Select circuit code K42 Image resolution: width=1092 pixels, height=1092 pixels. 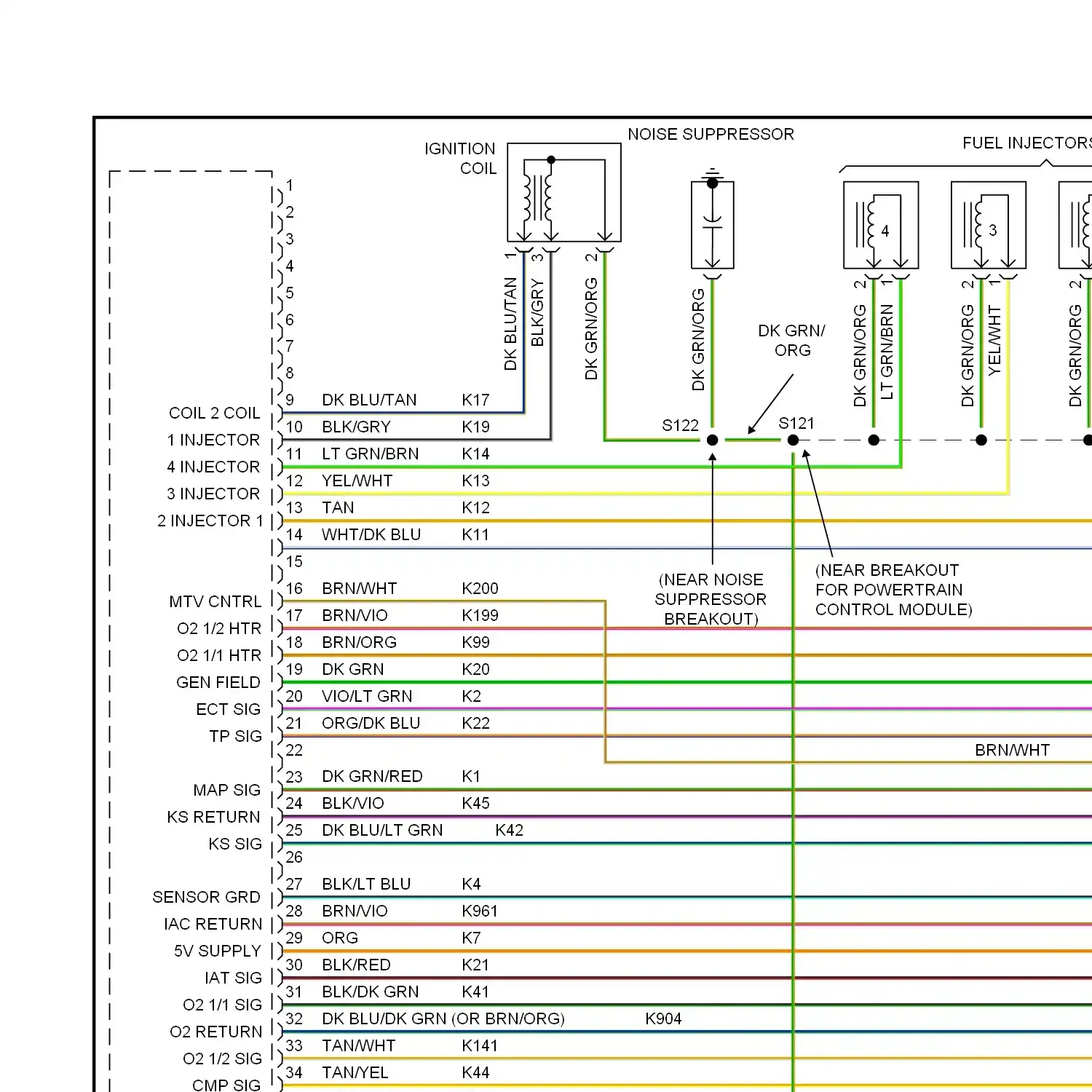510,830
